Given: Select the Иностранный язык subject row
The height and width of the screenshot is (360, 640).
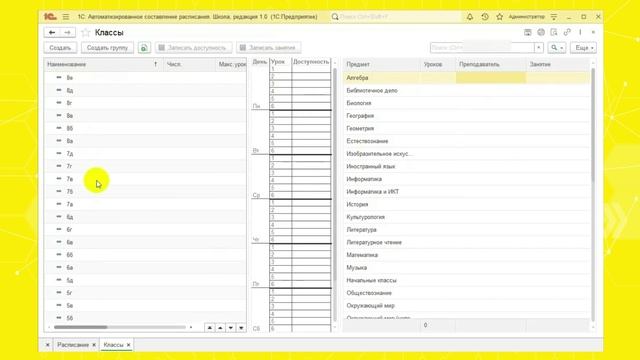Looking at the screenshot, I should point(467,166).
